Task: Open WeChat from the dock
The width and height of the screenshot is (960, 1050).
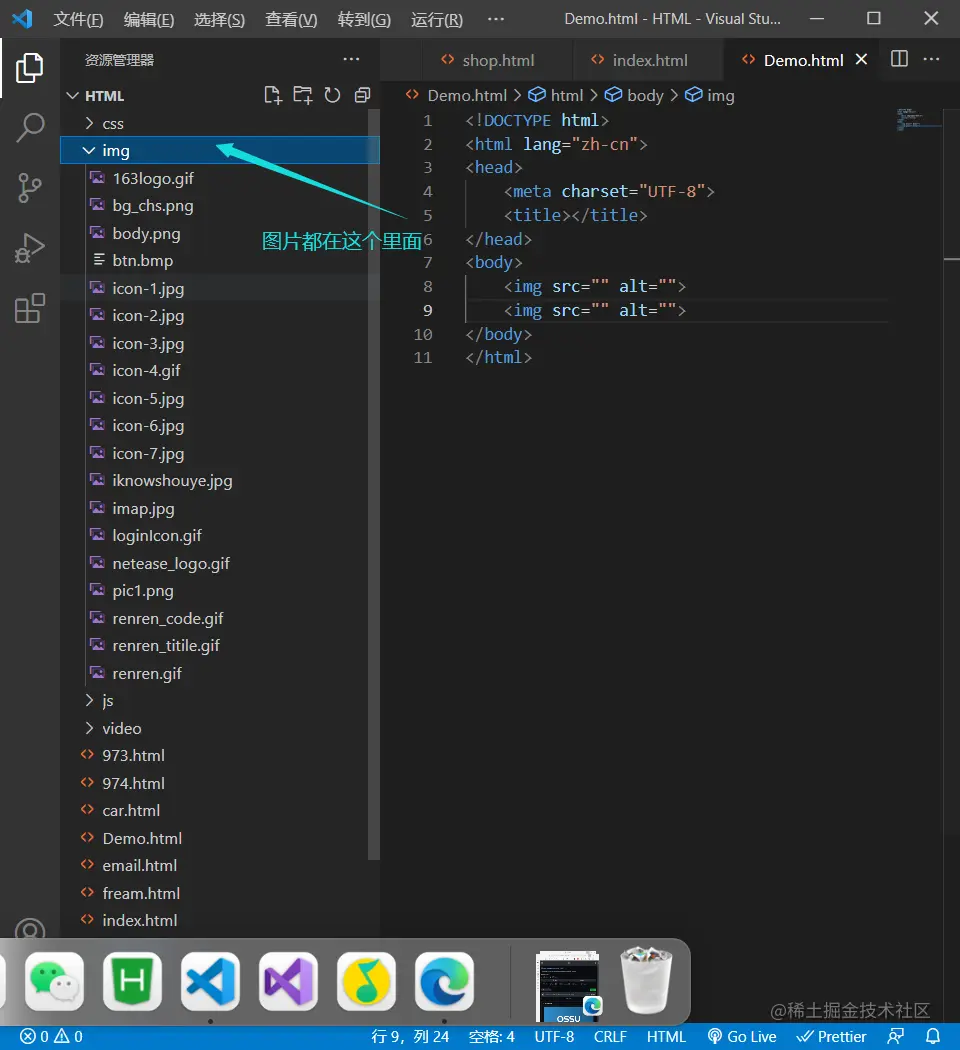Action: [x=54, y=982]
